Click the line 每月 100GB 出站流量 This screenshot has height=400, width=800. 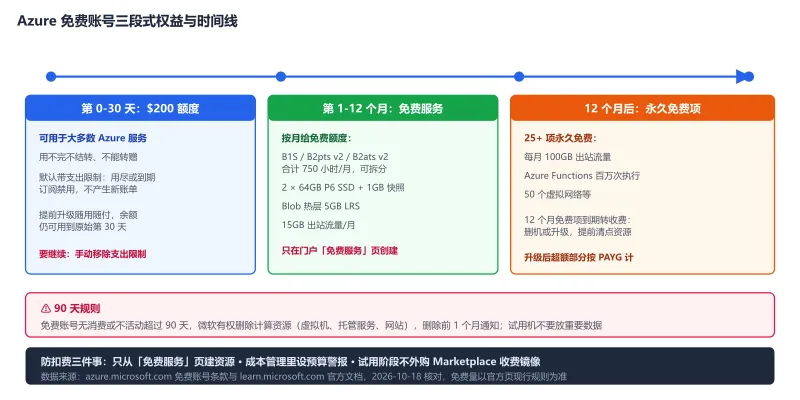[567, 157]
